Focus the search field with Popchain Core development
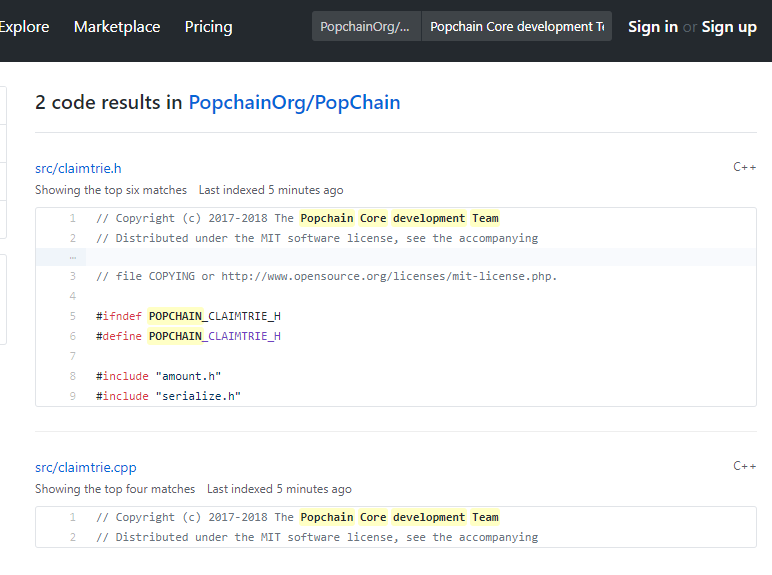Screen dimensions: 772x575 click(516, 26)
